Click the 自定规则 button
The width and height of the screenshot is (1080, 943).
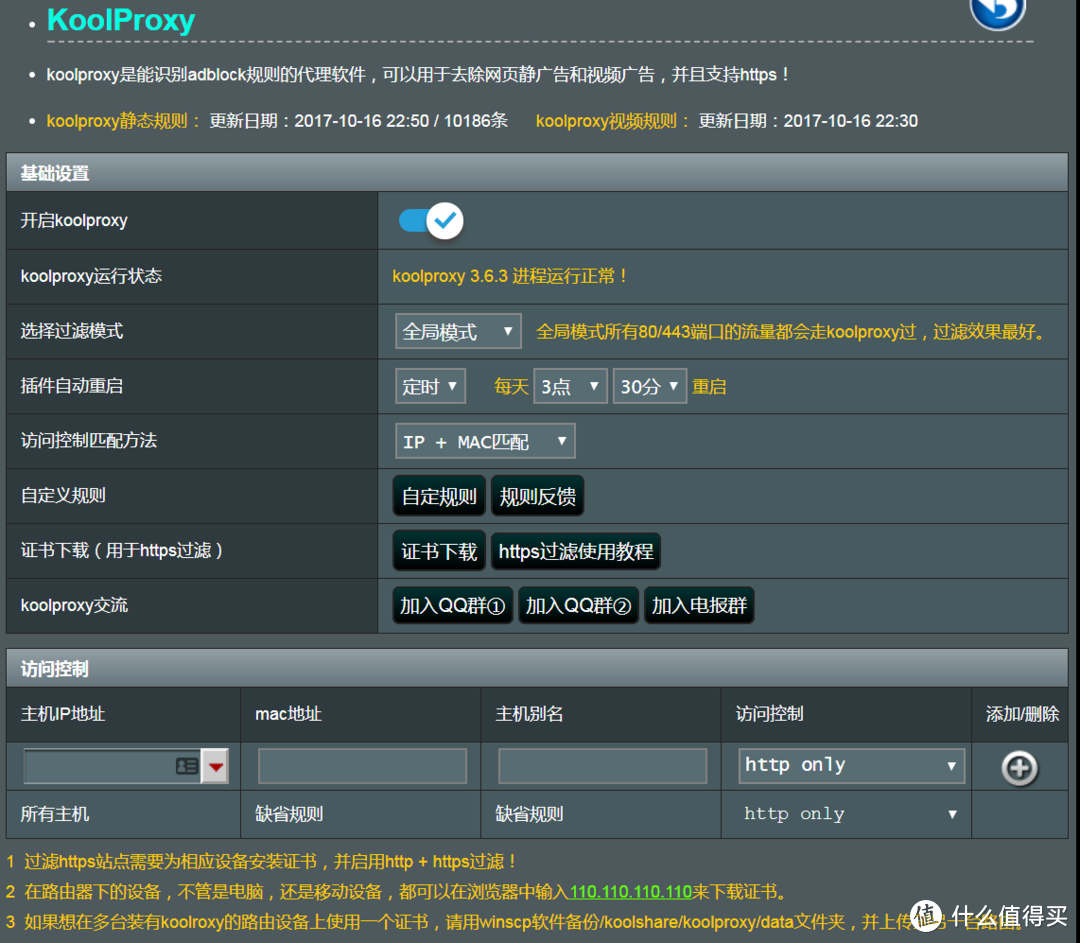[438, 495]
